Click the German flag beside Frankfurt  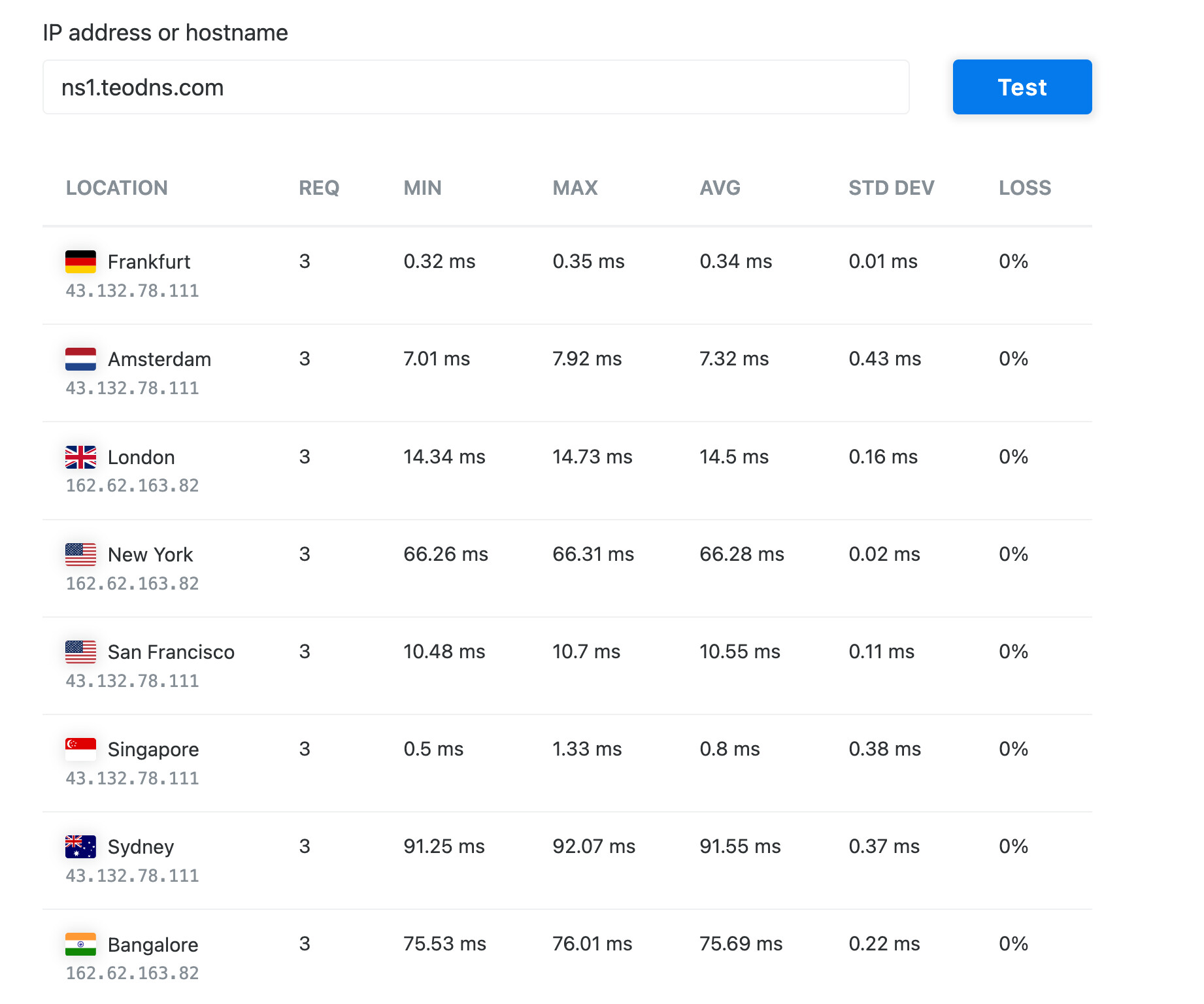pos(80,261)
